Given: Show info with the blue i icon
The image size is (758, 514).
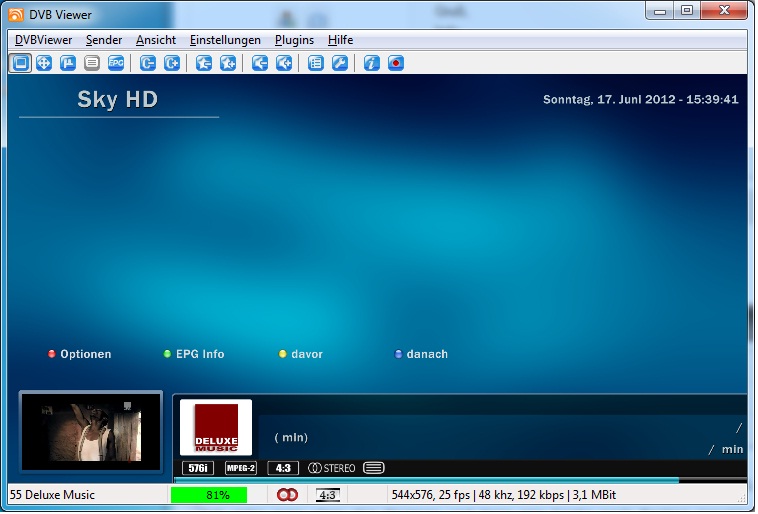Looking at the screenshot, I should click(372, 63).
